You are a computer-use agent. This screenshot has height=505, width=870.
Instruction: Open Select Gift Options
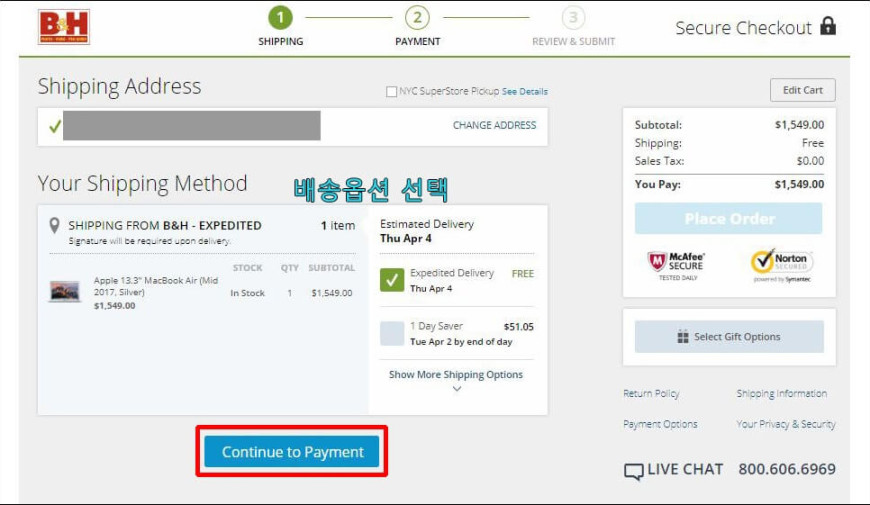(x=729, y=337)
